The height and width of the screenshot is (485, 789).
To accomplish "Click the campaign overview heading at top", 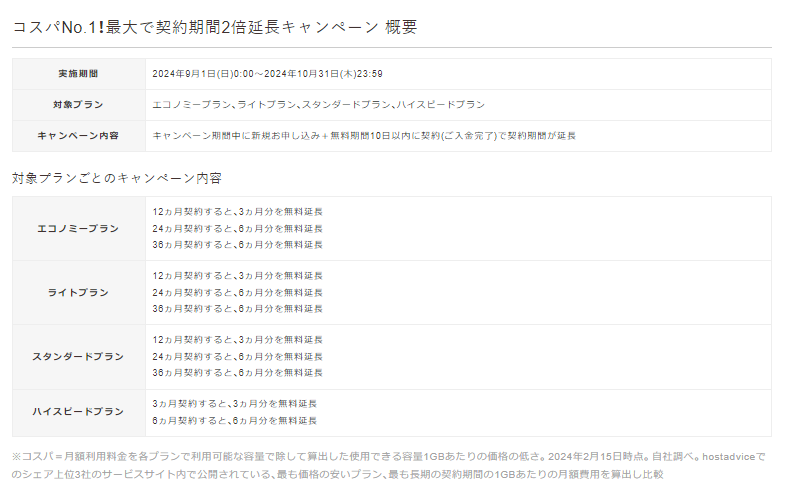I will click(x=214, y=27).
